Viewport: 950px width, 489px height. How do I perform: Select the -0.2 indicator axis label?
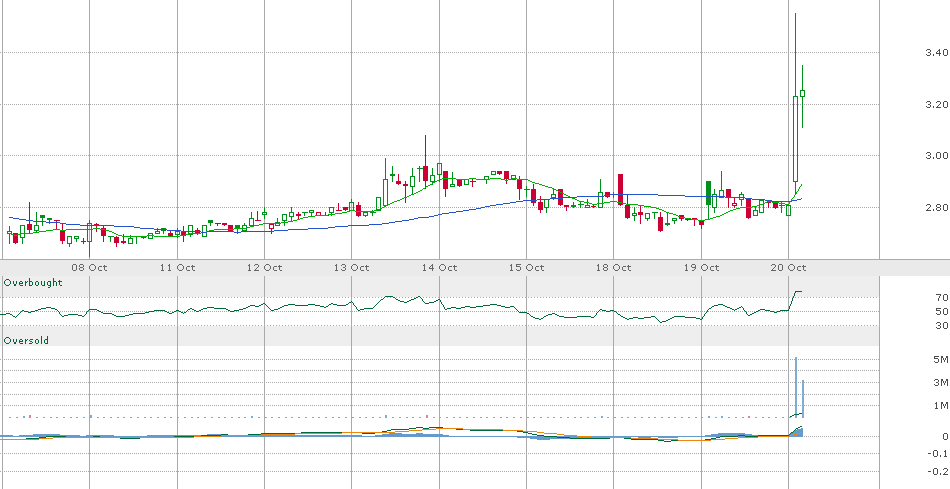[940, 471]
